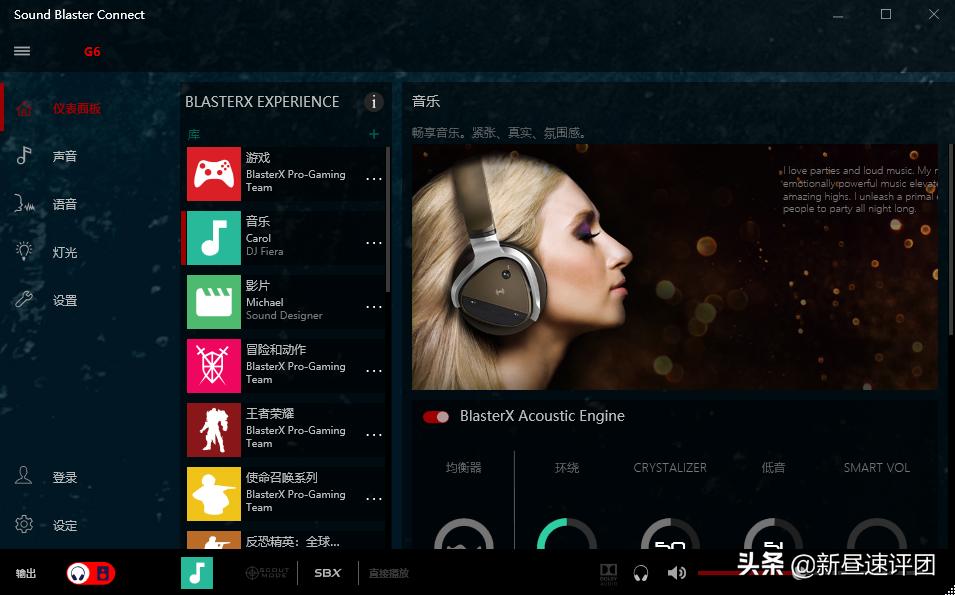This screenshot has height=595, width=955.
Task: Click the BLASTERX EXPERIENCE heading
Action: tap(262, 102)
